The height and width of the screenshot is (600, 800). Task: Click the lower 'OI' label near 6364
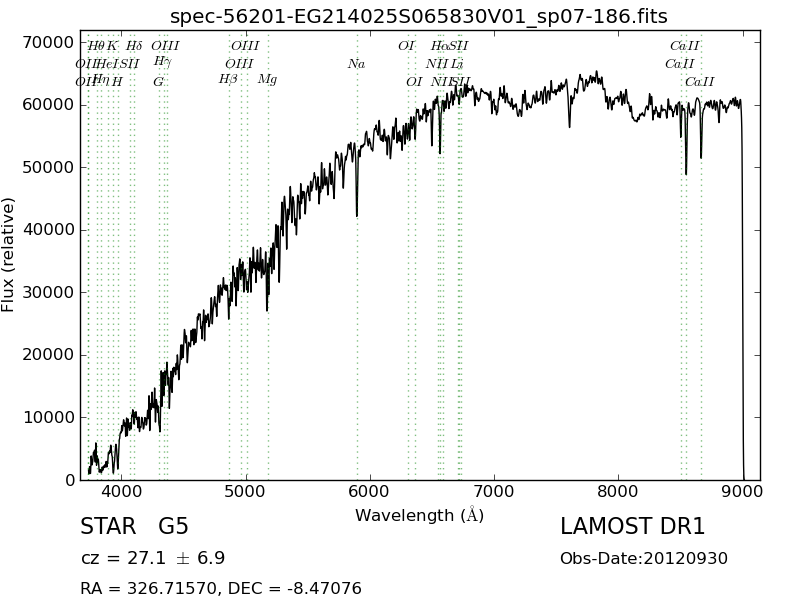click(x=414, y=82)
